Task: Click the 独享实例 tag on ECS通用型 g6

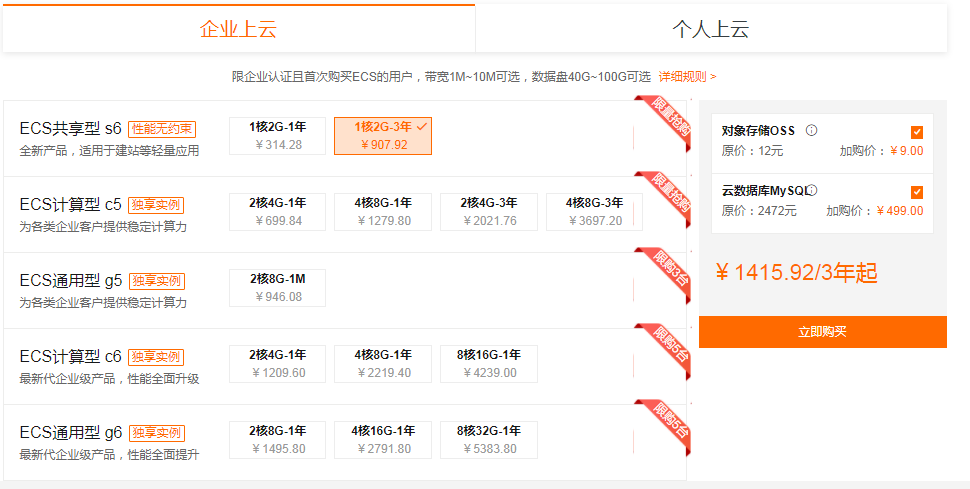Action: (x=157, y=433)
